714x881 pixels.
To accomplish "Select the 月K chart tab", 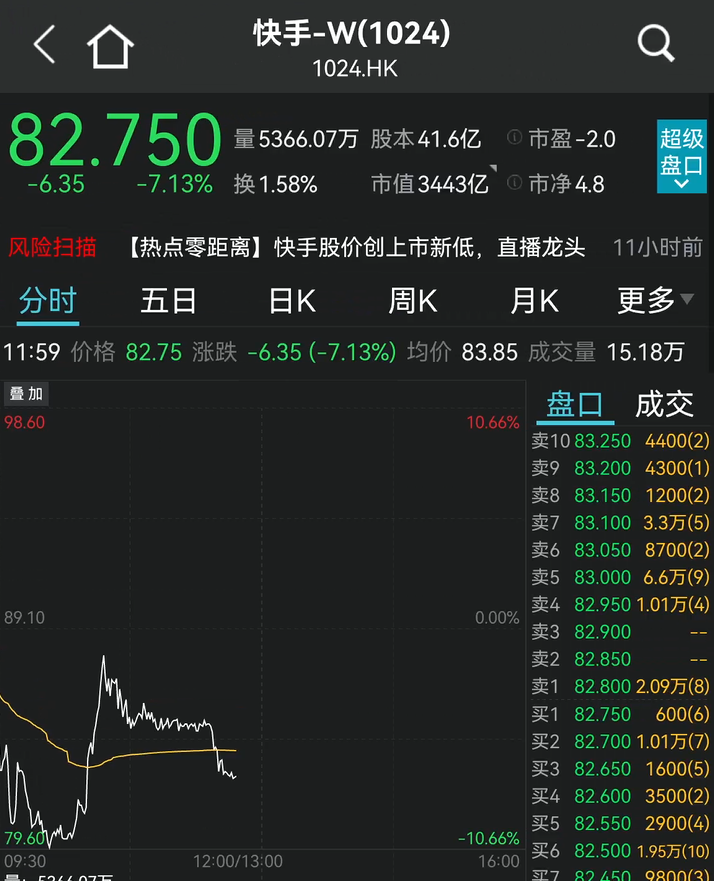I will 534,300.
